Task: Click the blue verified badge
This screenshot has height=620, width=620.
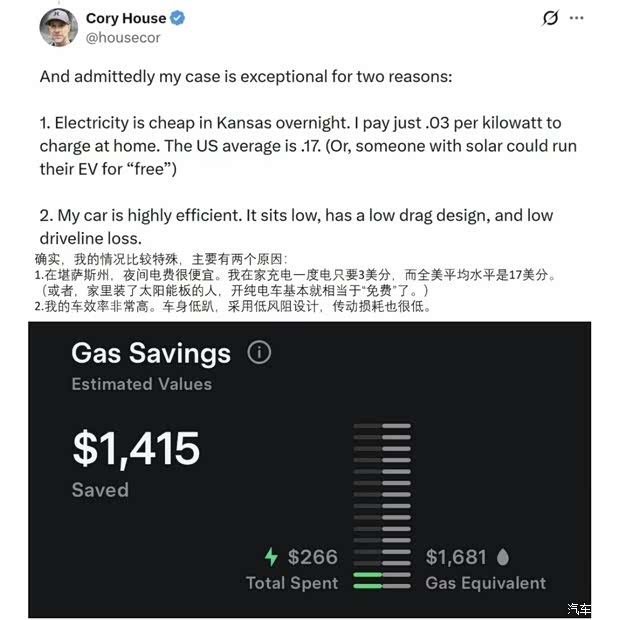Action: [x=177, y=18]
